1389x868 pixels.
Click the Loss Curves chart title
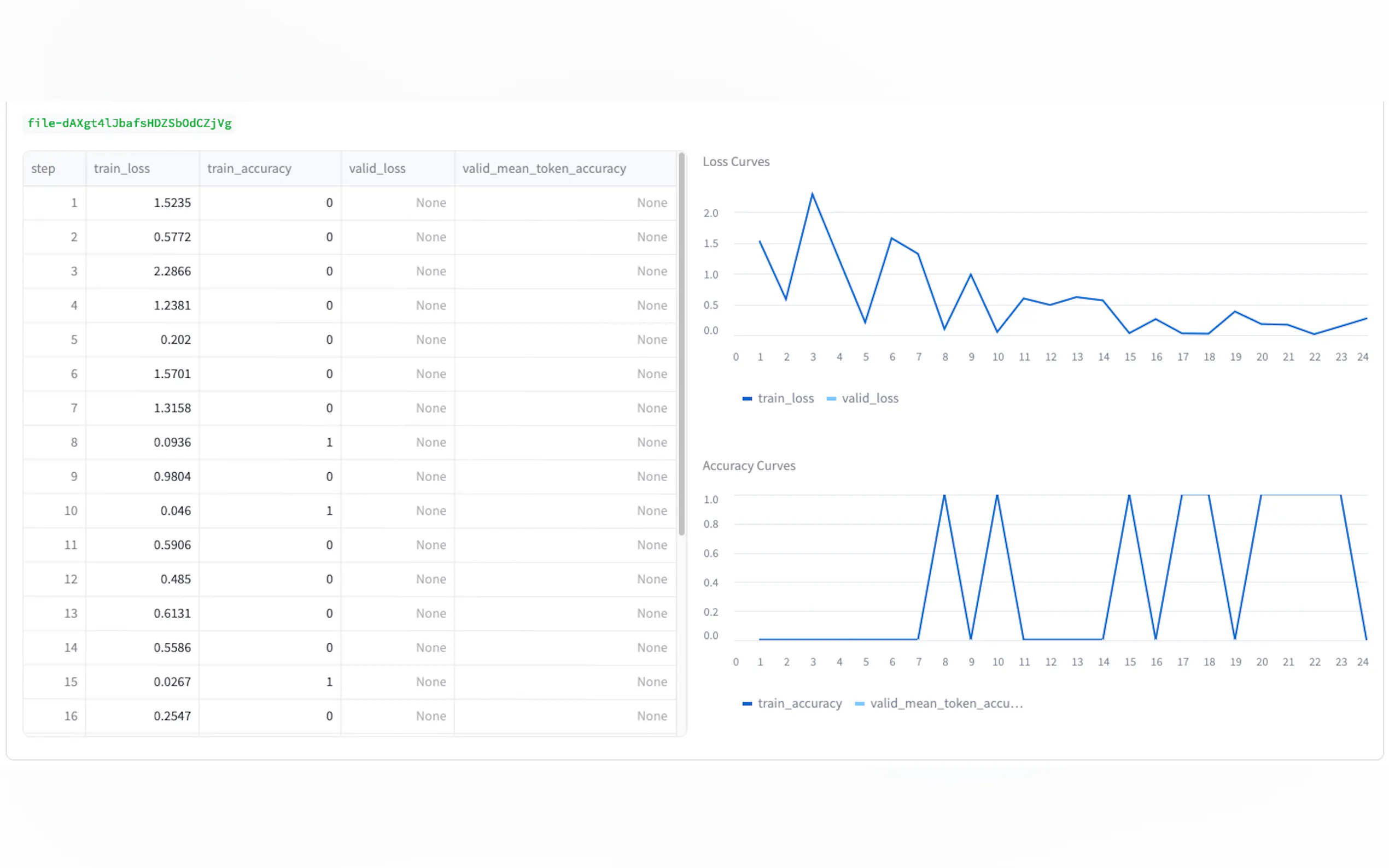pyautogui.click(x=736, y=161)
